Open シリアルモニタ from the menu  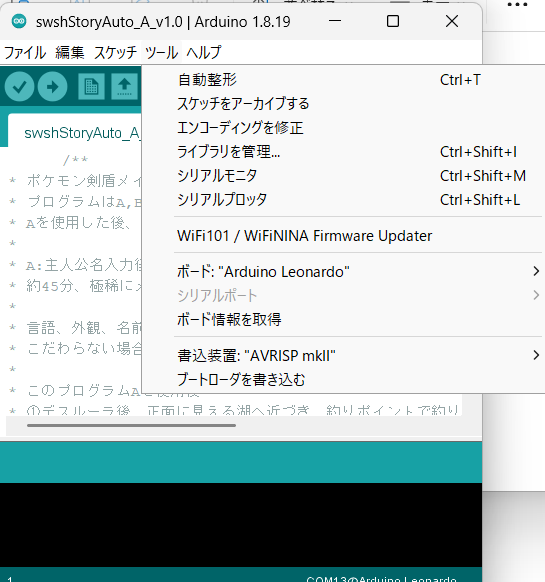(x=343, y=176)
